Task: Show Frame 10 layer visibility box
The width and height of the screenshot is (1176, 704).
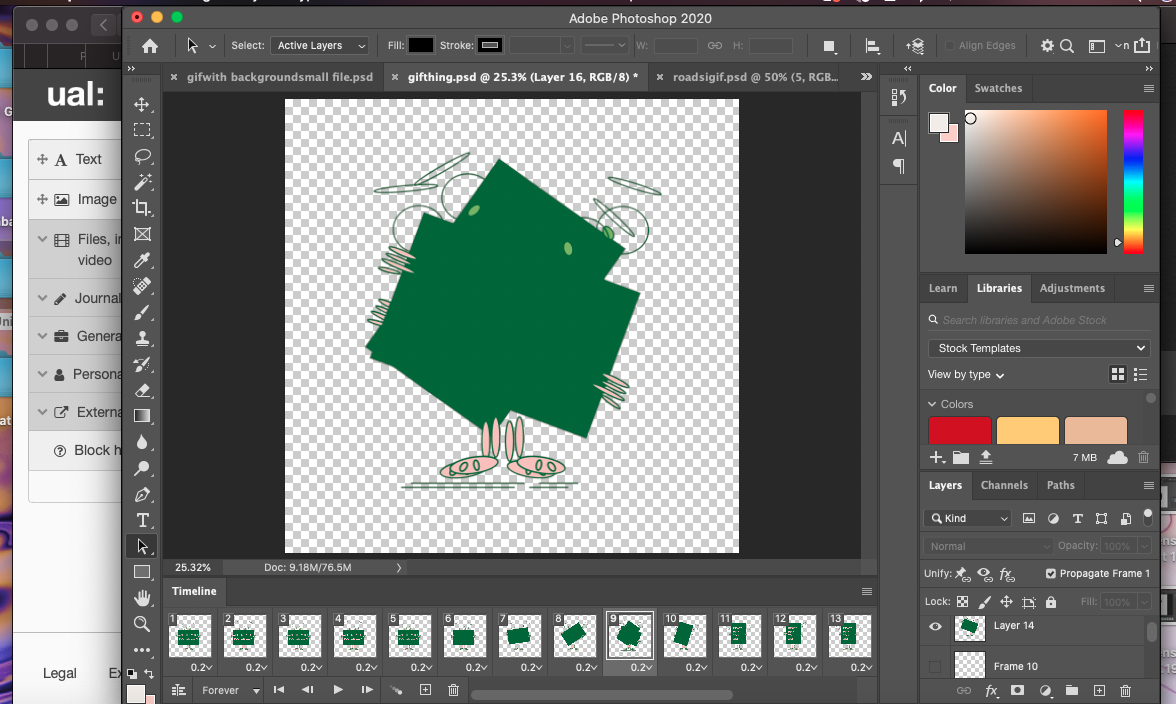Action: coord(935,666)
